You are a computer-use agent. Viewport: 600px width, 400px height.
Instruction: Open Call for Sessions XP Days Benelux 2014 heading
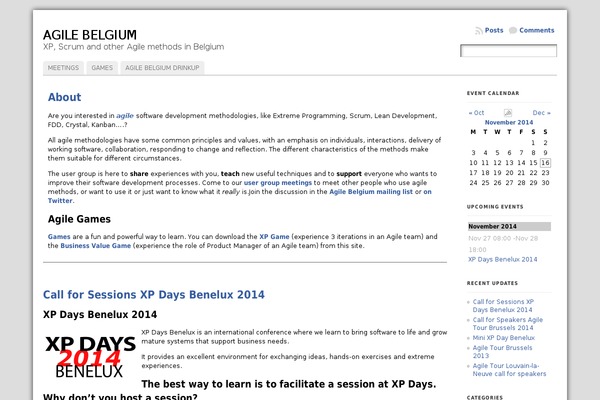coord(153,294)
